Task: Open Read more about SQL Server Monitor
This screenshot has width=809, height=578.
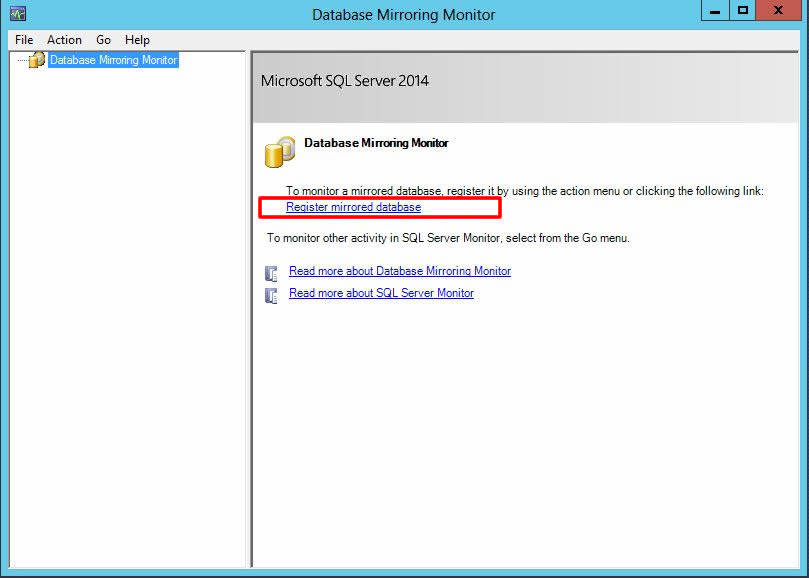Action: 381,293
